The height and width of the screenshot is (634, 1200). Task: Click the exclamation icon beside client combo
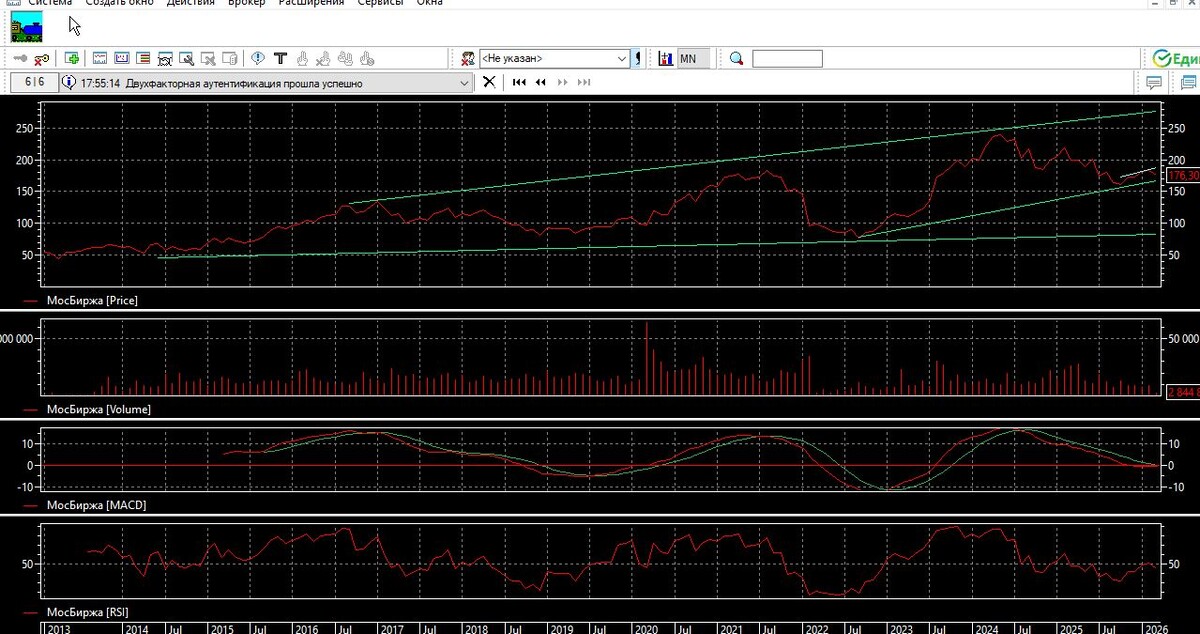[x=638, y=59]
